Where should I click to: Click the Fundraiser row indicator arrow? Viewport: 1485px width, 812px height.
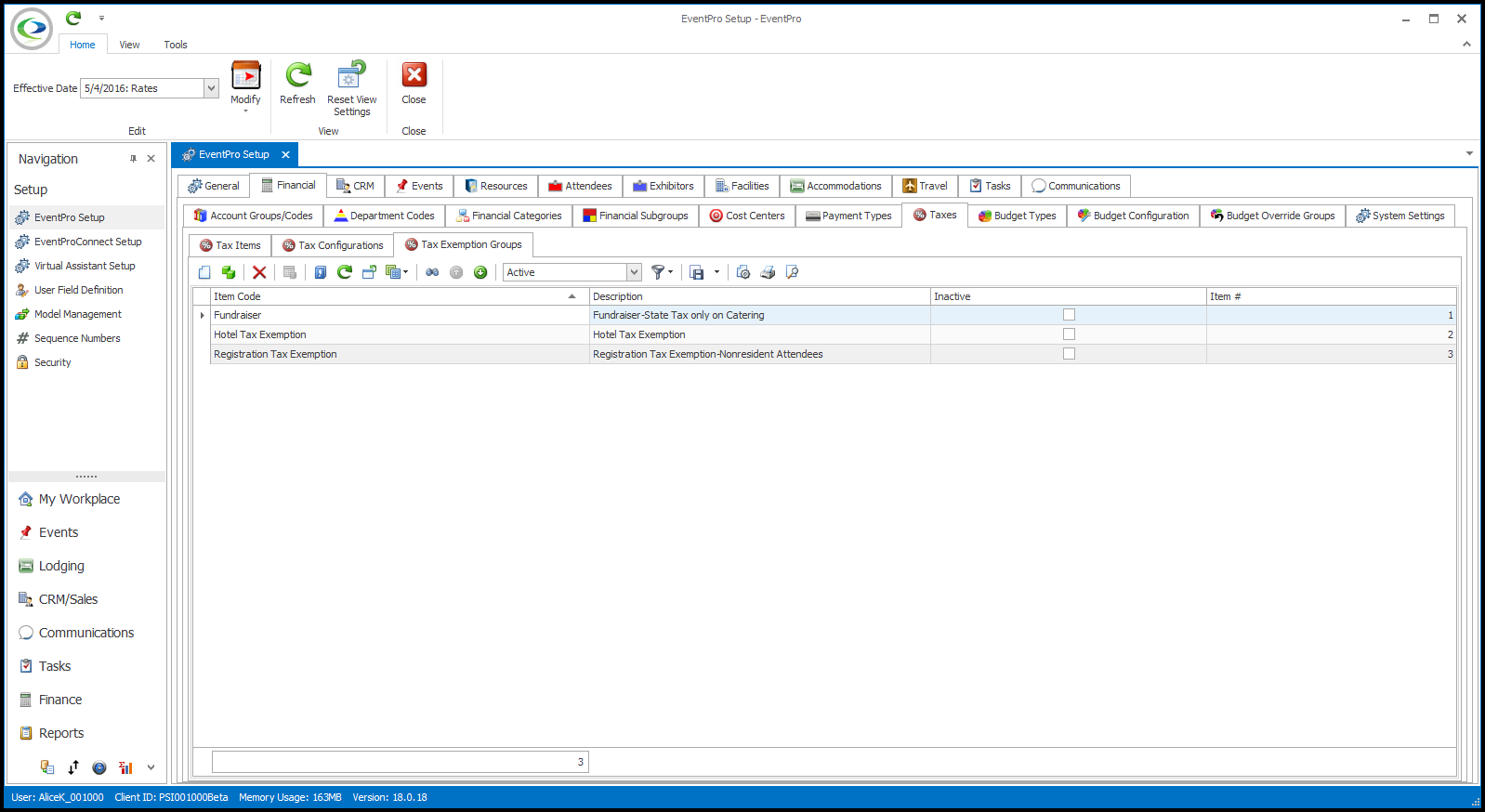pos(202,315)
